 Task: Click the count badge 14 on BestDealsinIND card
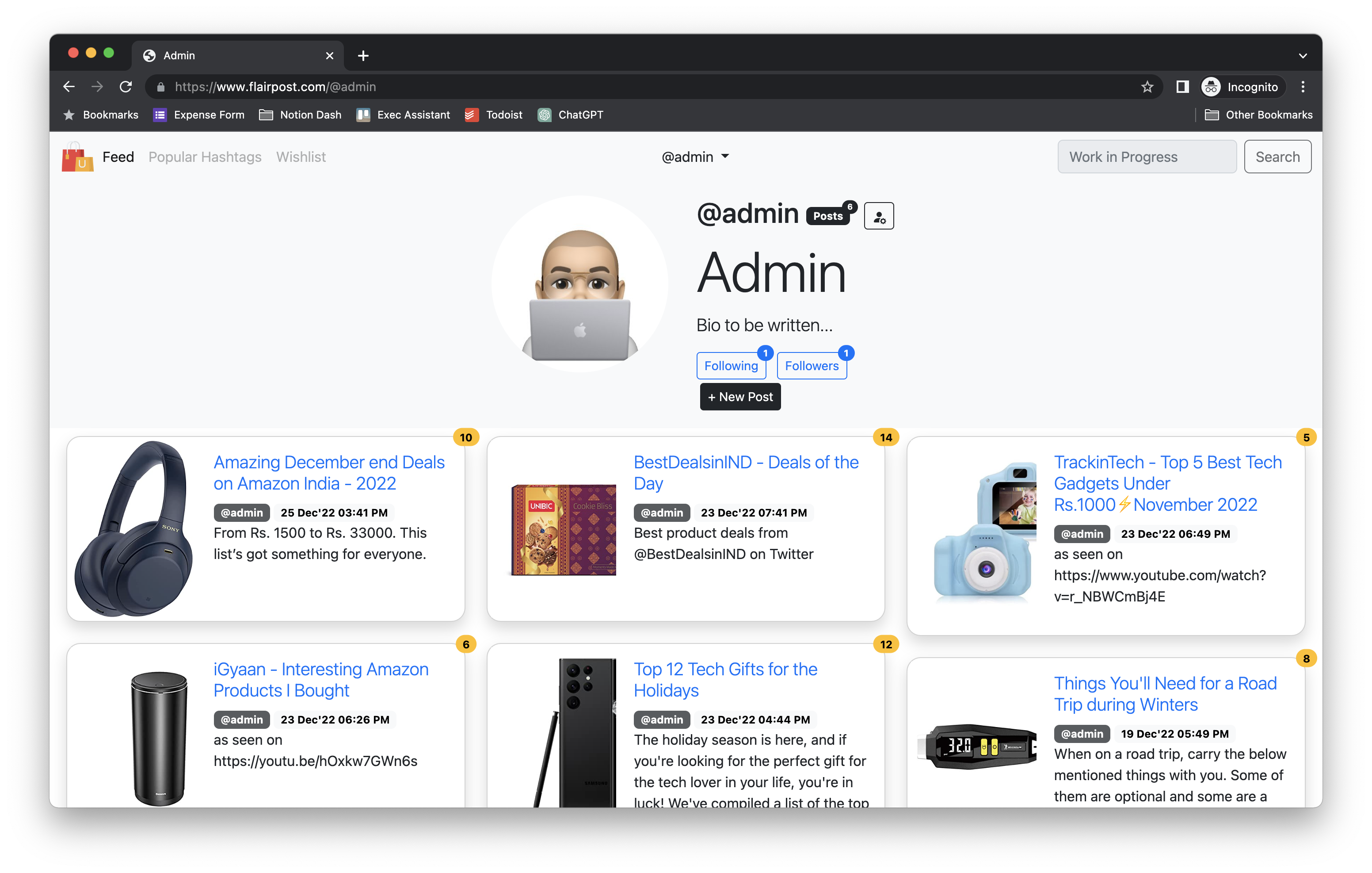click(885, 437)
